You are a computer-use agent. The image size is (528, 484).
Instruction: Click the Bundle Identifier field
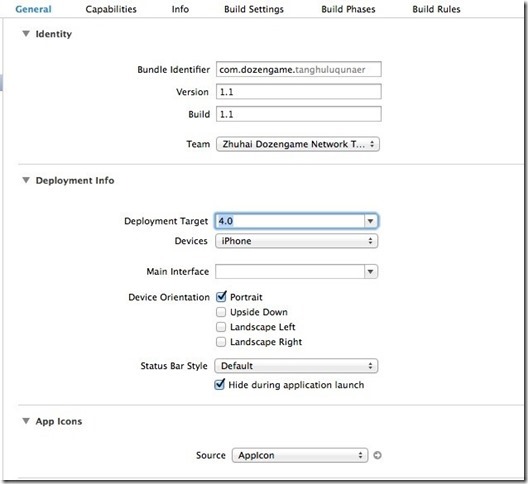(299, 69)
